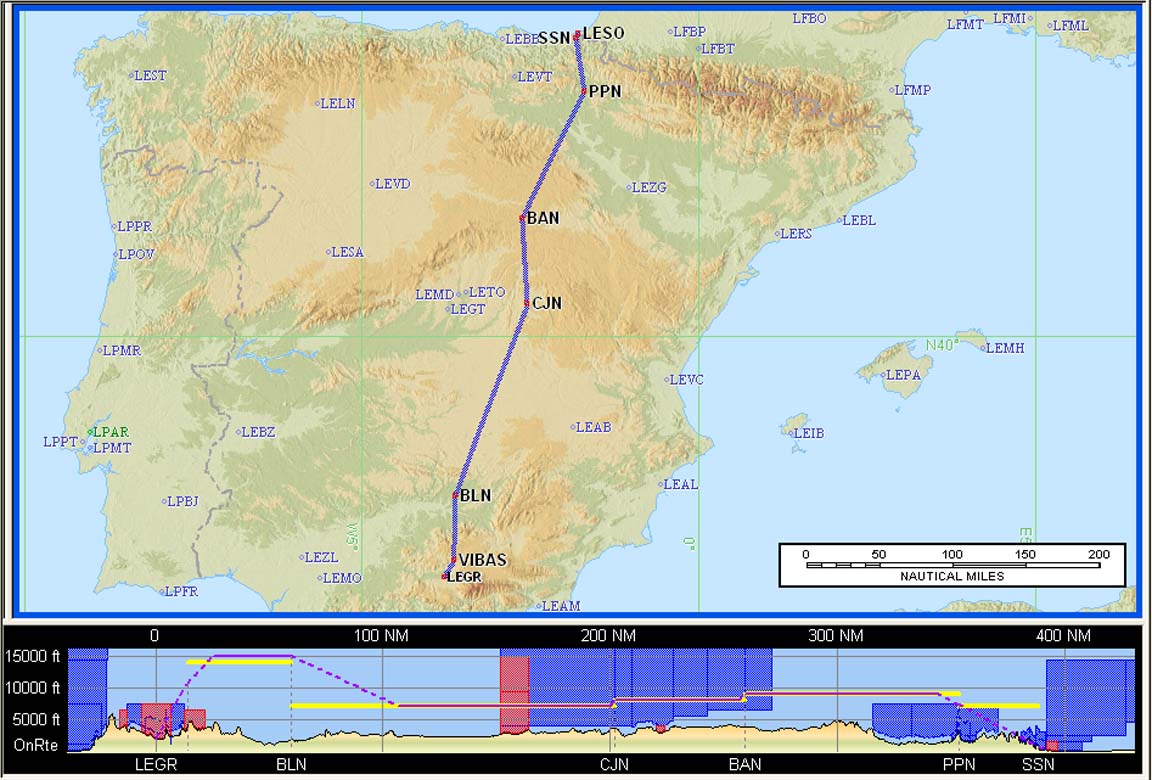Select the BLN label in elevation profile
The width and height of the screenshot is (1152, 780).
click(291, 765)
